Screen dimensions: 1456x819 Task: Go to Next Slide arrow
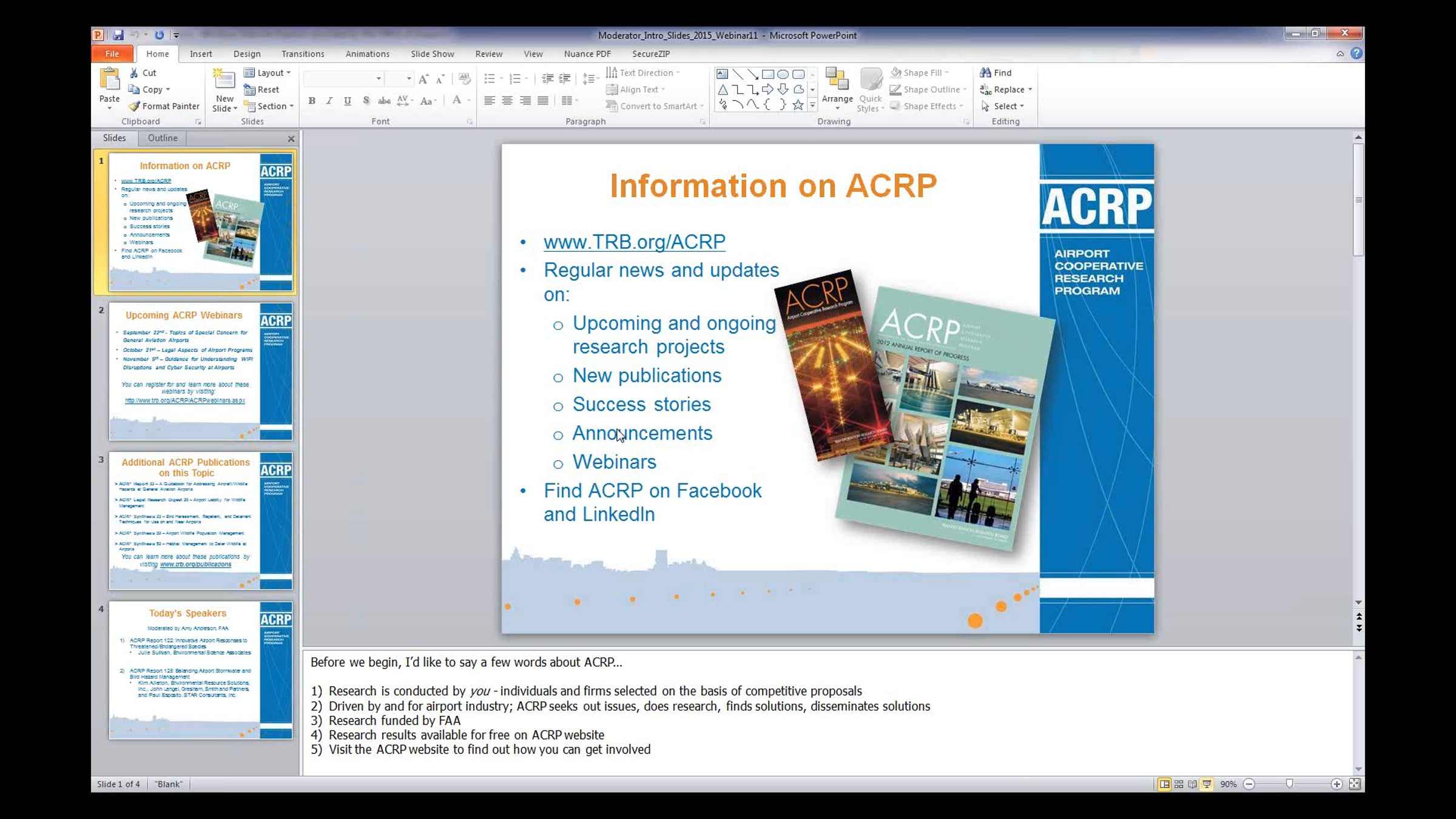pyautogui.click(x=1359, y=628)
